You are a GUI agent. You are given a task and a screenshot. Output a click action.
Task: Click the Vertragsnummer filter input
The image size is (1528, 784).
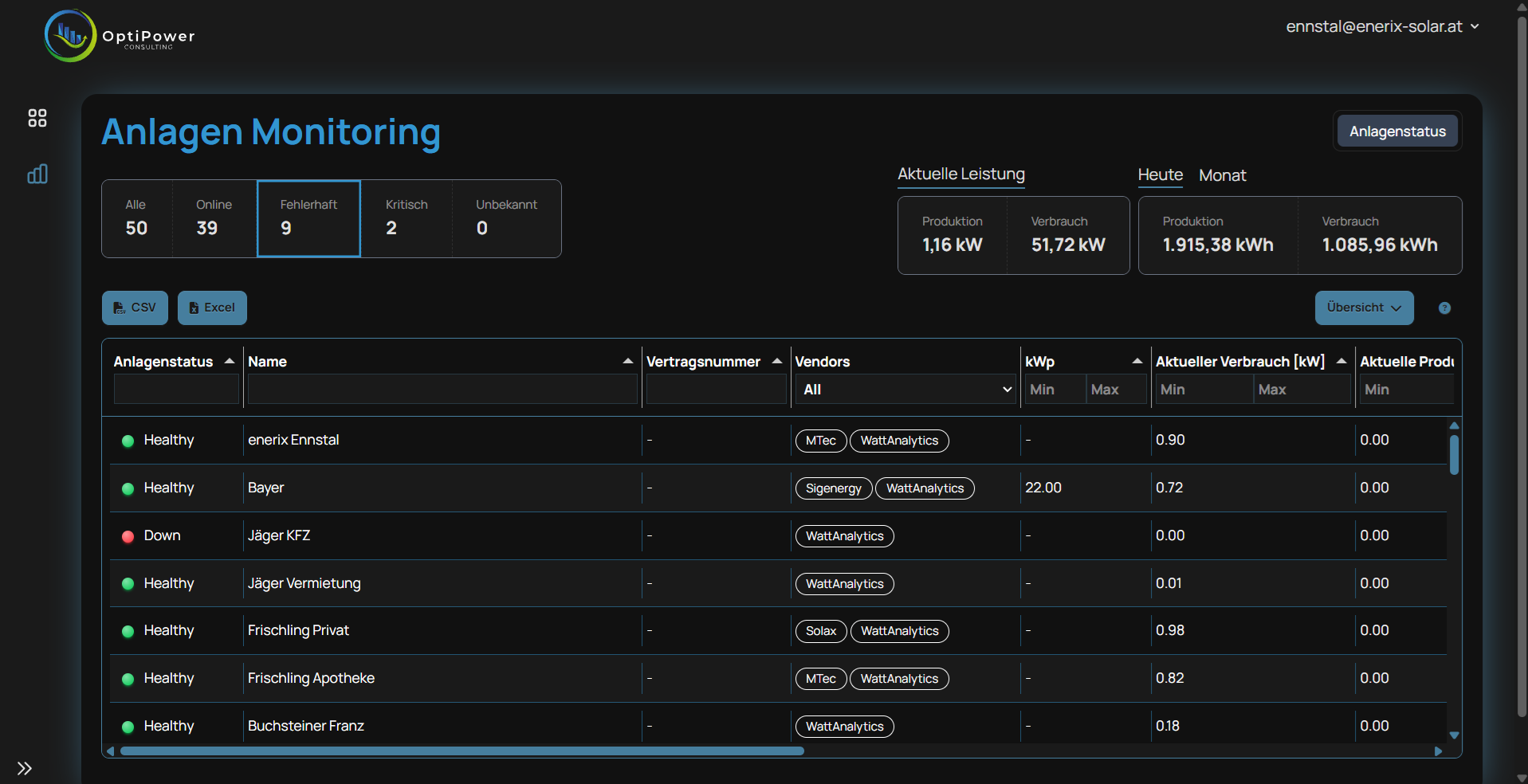[x=716, y=390]
